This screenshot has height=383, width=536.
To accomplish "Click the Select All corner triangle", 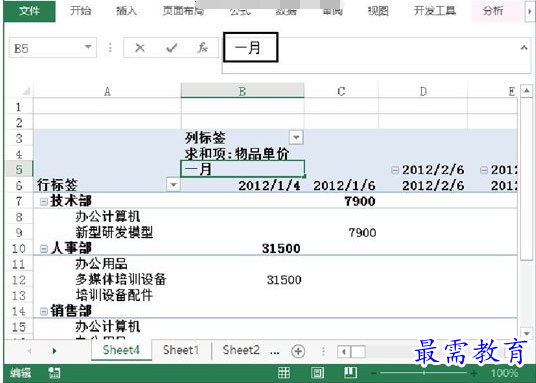I will [x=26, y=91].
